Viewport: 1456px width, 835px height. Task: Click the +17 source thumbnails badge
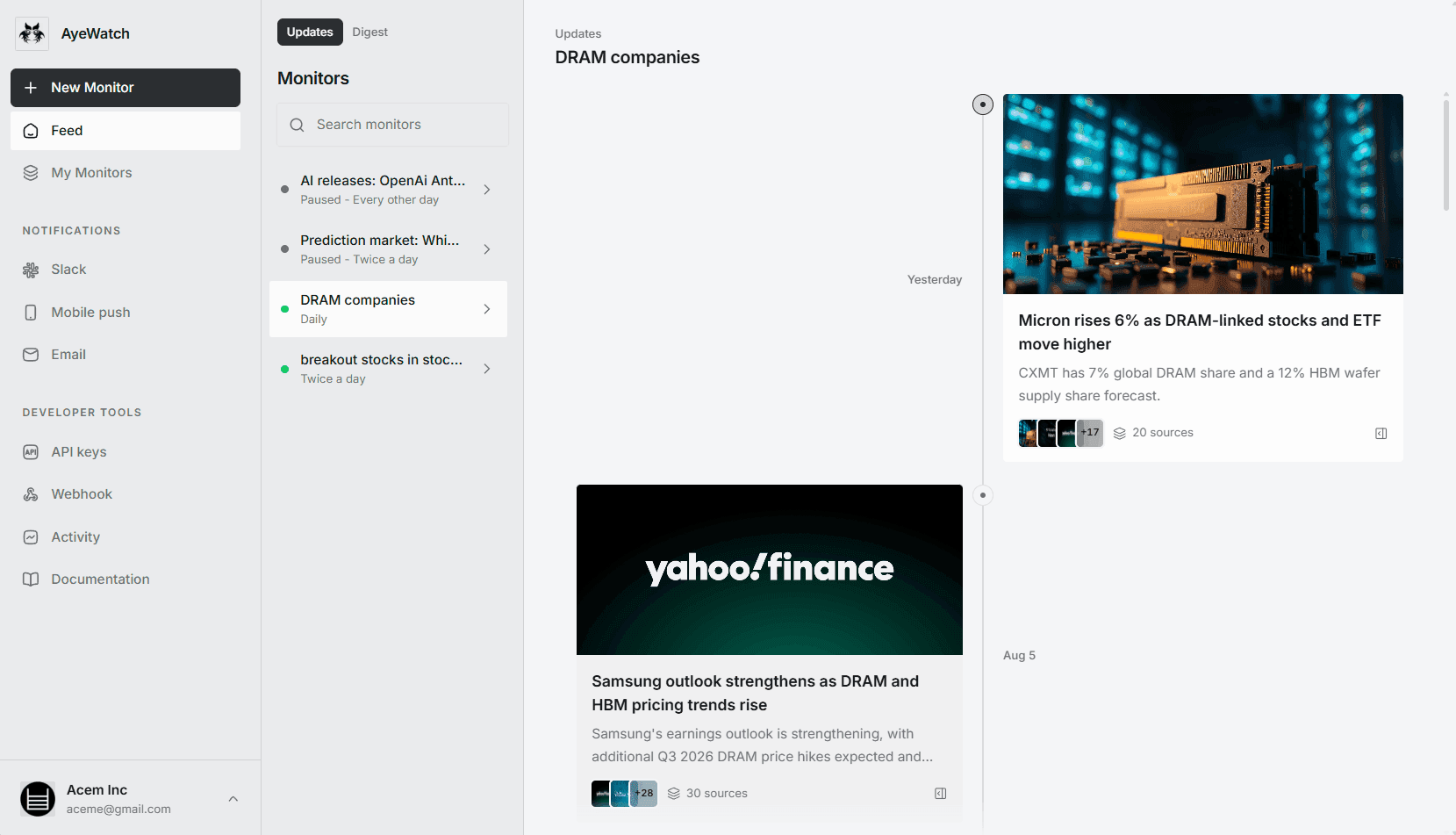point(1090,433)
